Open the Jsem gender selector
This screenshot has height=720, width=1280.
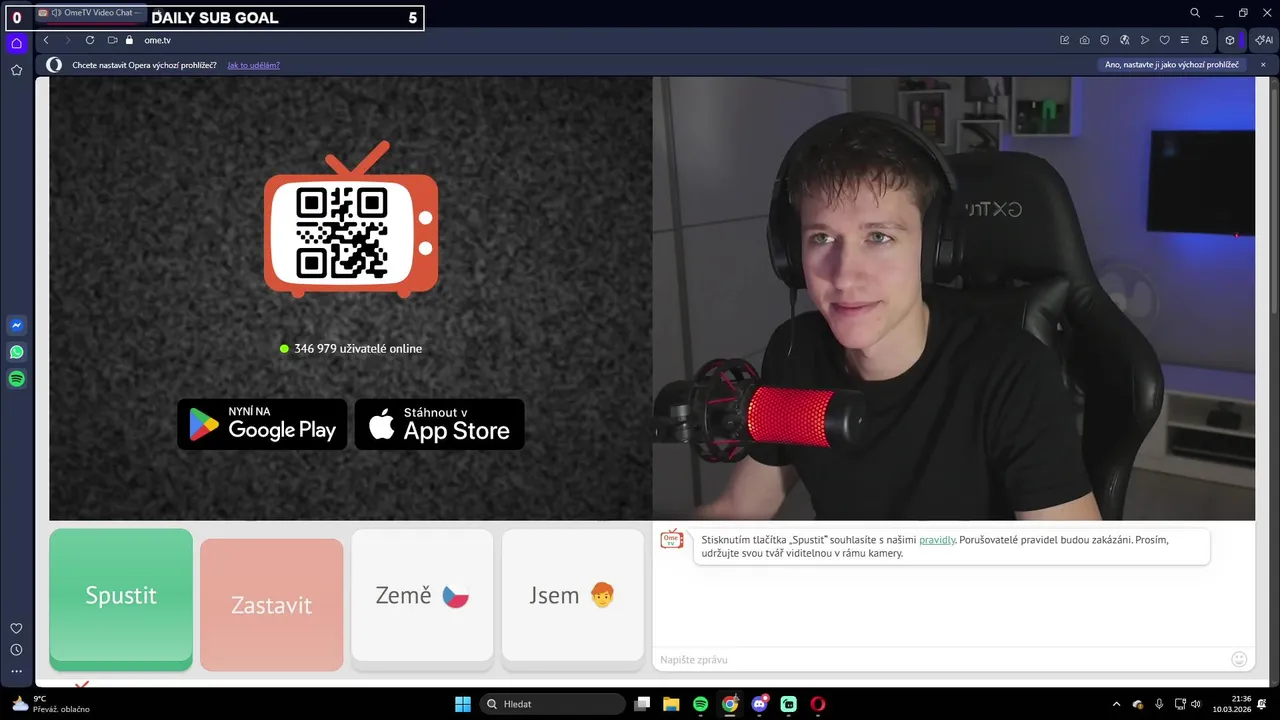coord(572,597)
